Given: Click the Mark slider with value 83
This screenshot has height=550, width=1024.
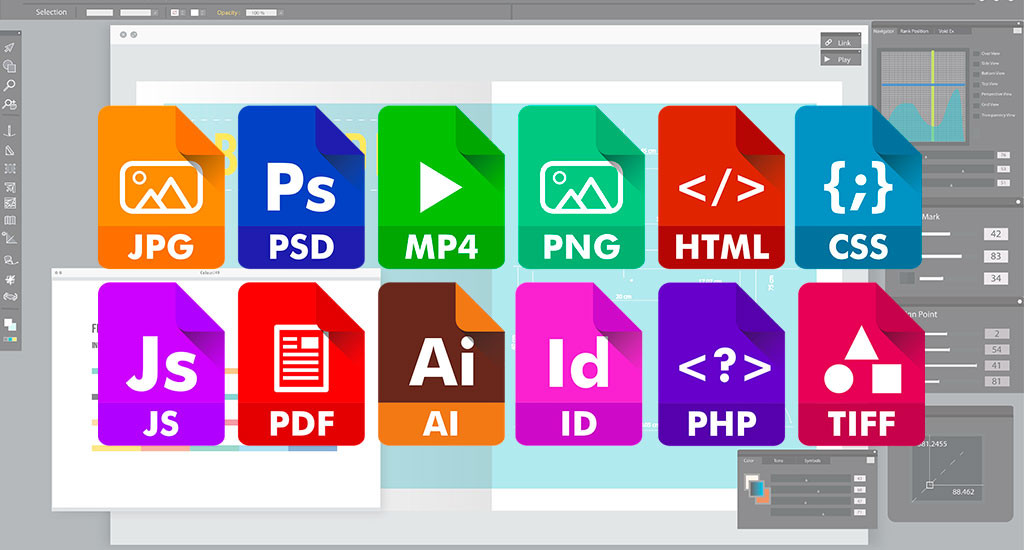Looking at the screenshot, I should point(940,256).
